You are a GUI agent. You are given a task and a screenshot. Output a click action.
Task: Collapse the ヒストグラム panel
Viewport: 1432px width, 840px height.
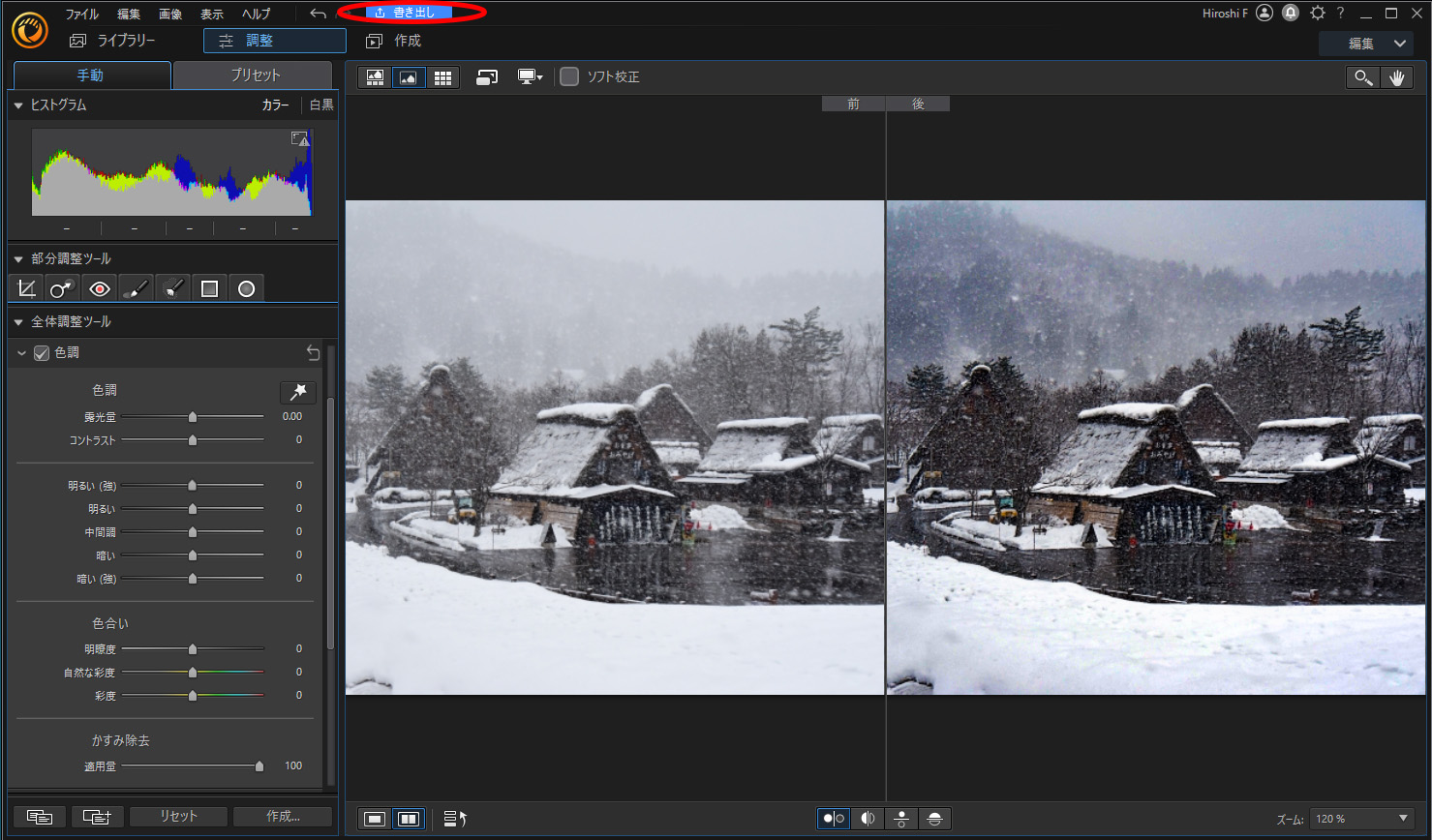pyautogui.click(x=18, y=105)
